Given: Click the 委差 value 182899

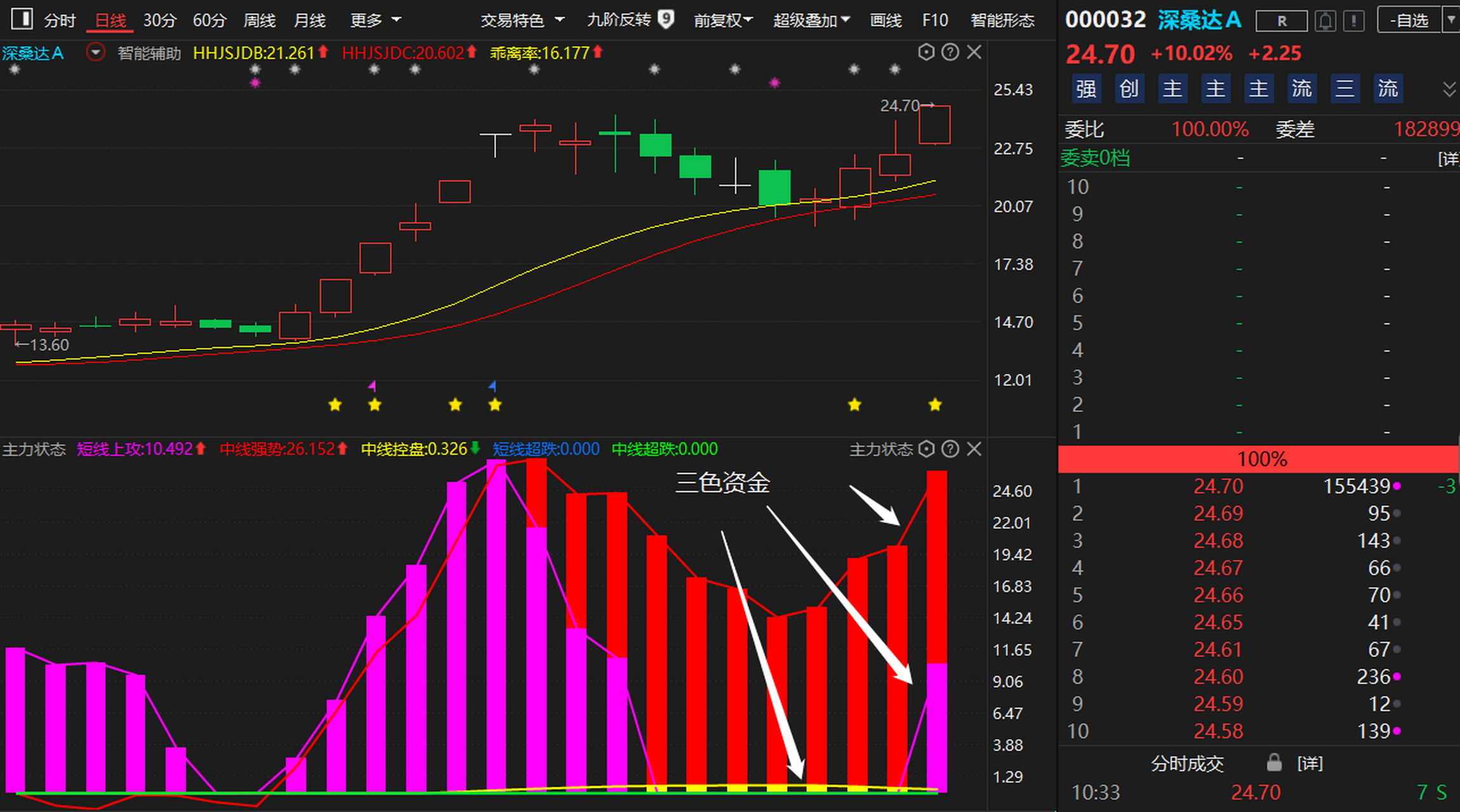Looking at the screenshot, I should [x=1426, y=129].
